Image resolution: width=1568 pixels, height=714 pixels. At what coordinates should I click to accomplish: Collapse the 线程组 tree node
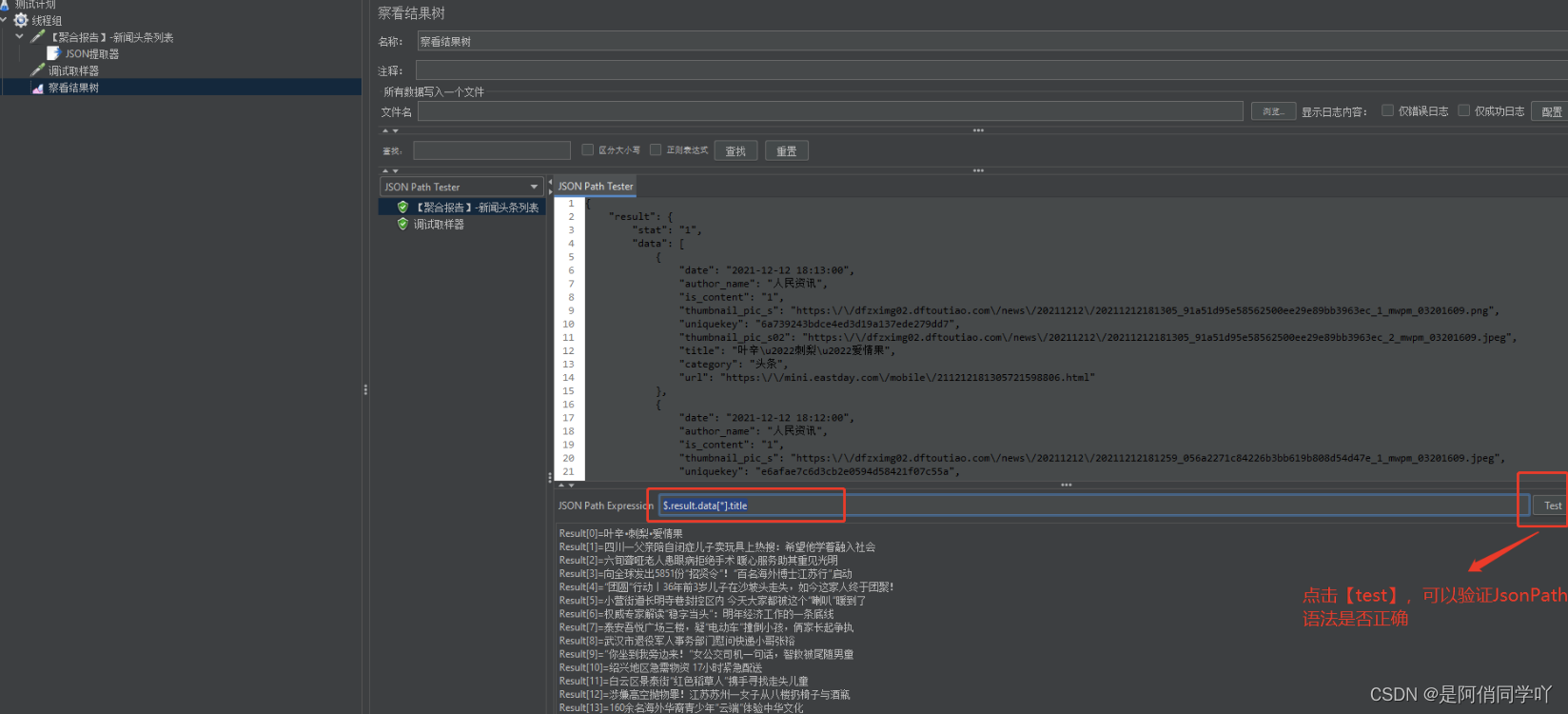click(4, 19)
